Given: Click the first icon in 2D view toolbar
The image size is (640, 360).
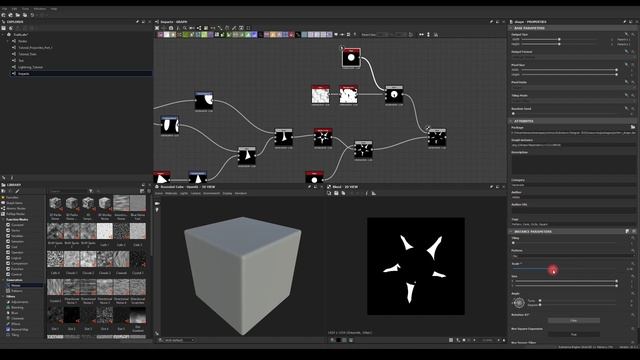Looking at the screenshot, I should click(329, 193).
